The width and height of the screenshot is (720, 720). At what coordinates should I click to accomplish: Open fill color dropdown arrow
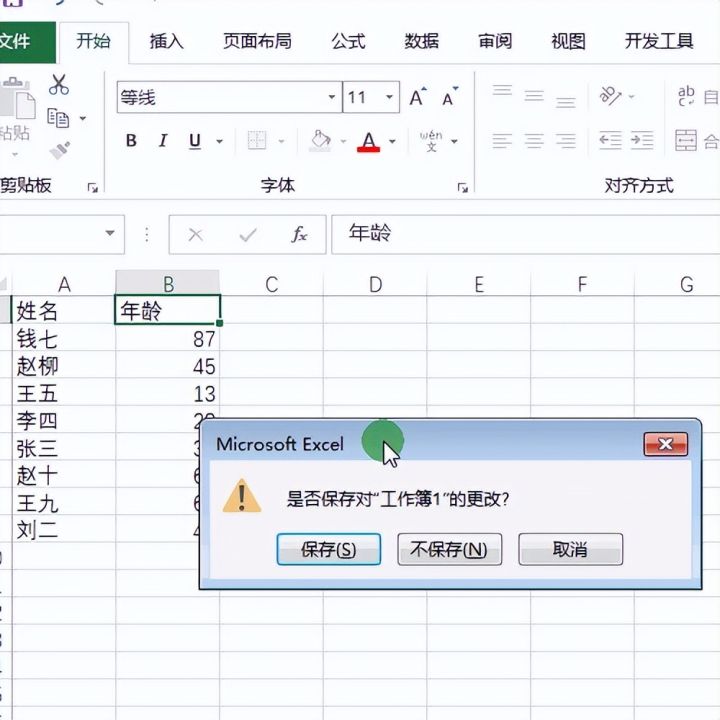tap(343, 141)
